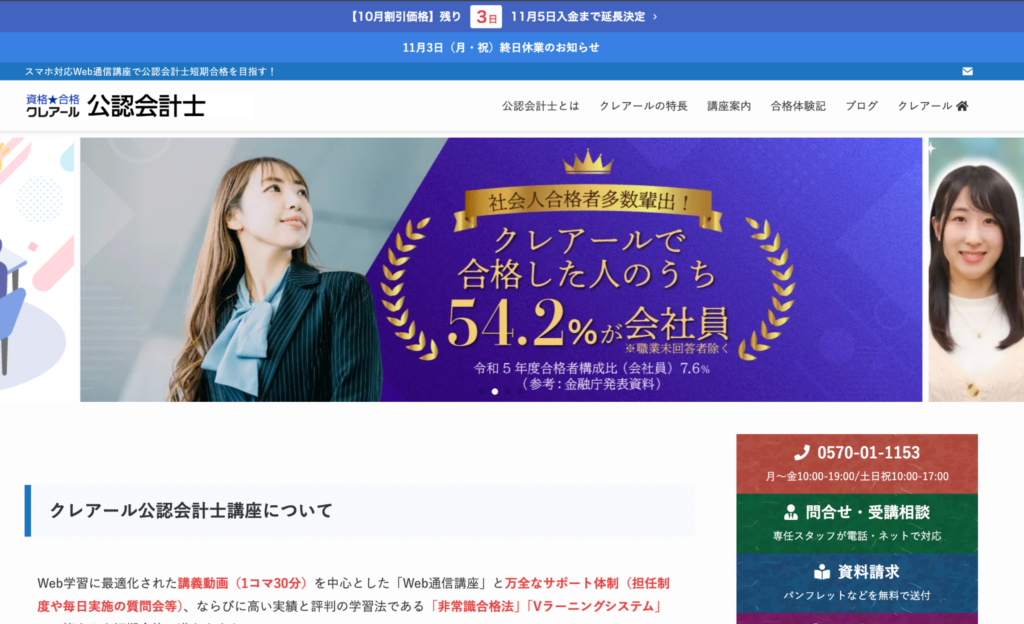
Task: Click the book icon on 資料請求
Action: click(x=822, y=572)
